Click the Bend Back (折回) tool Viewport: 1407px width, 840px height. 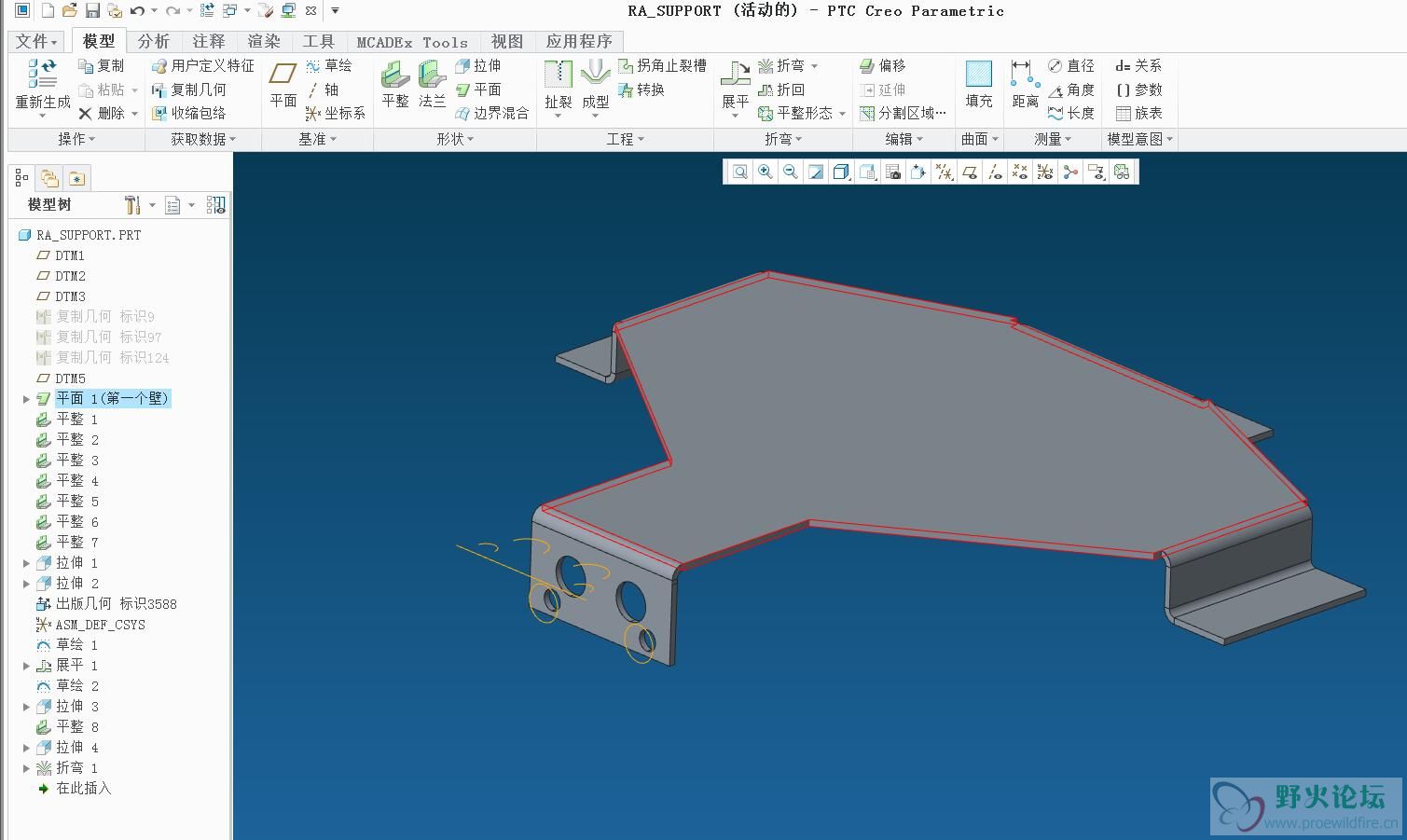click(781, 90)
